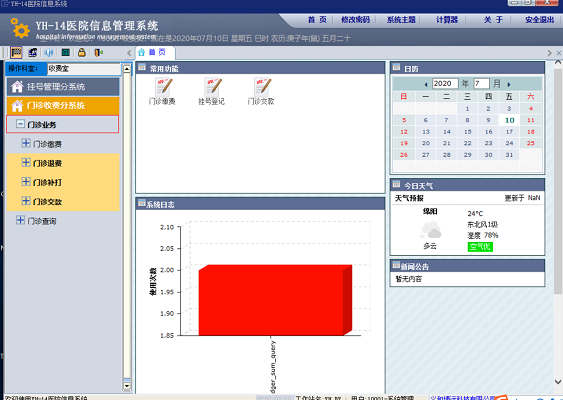Close the tab area with X
The width and height of the screenshot is (563, 400).
click(x=559, y=53)
